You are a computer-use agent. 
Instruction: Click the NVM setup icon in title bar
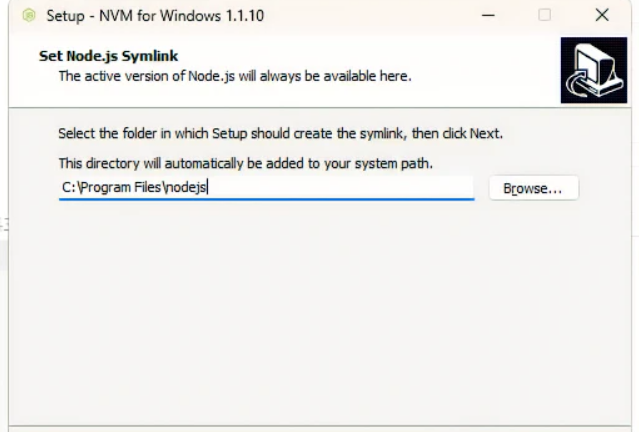click(x=28, y=16)
